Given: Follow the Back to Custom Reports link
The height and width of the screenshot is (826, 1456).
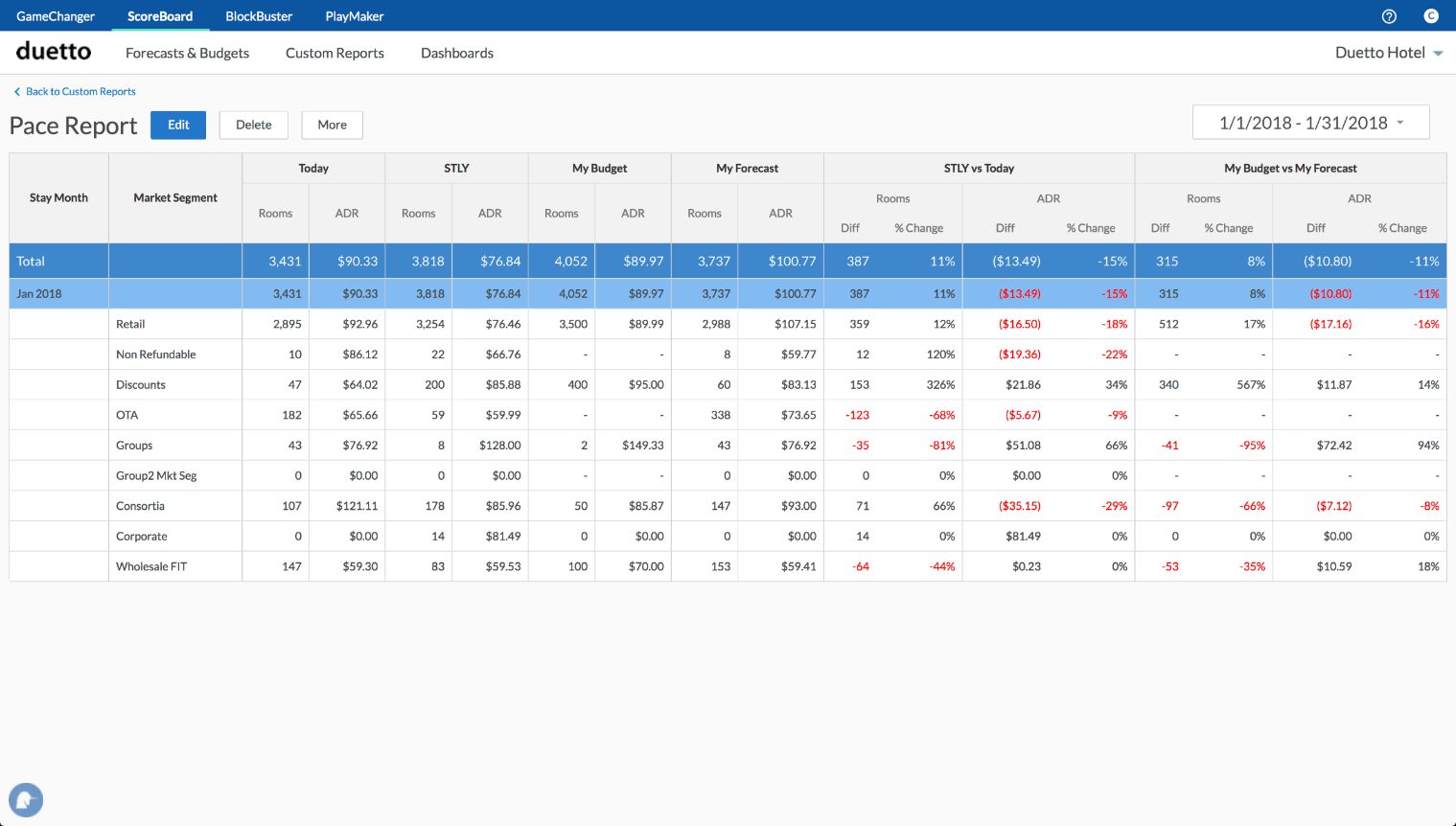Looking at the screenshot, I should click(81, 92).
